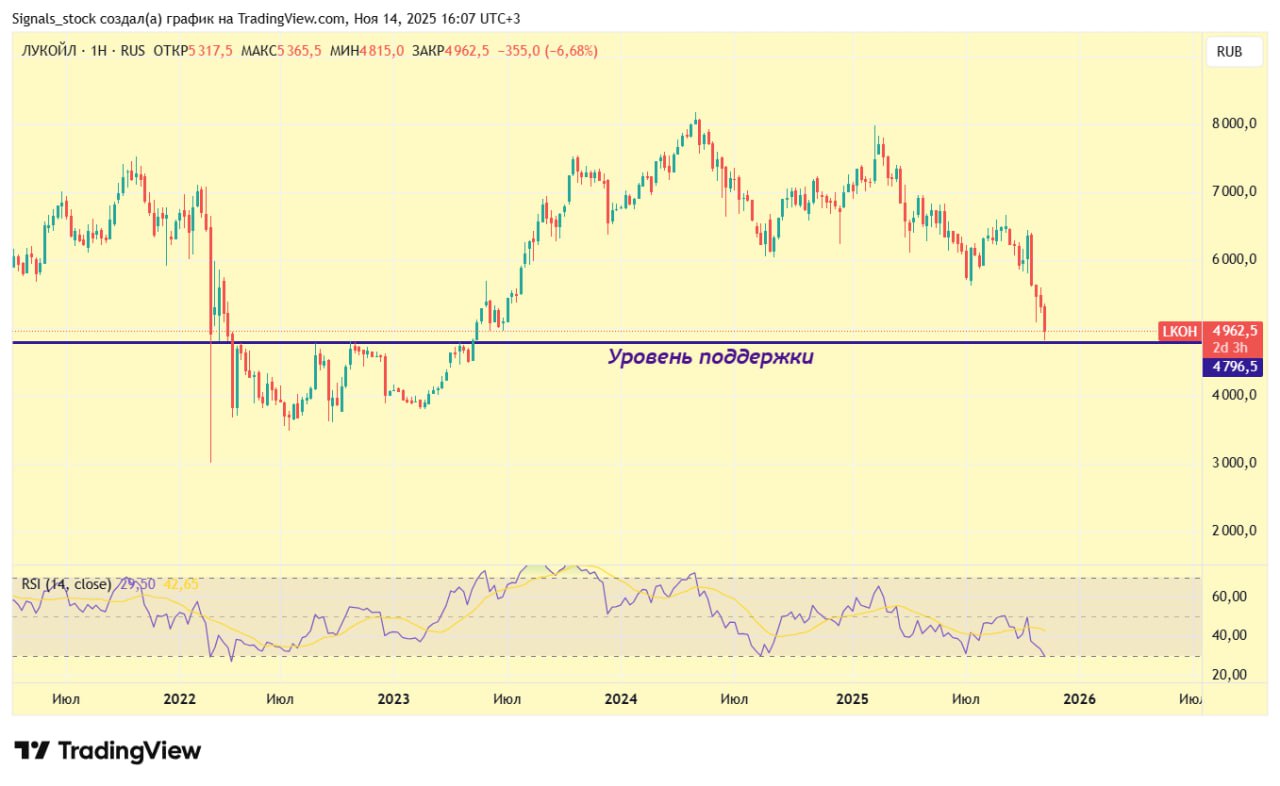Click the ЗАКР 4962,5 closing value in legend
The image size is (1280, 786).
click(x=449, y=51)
